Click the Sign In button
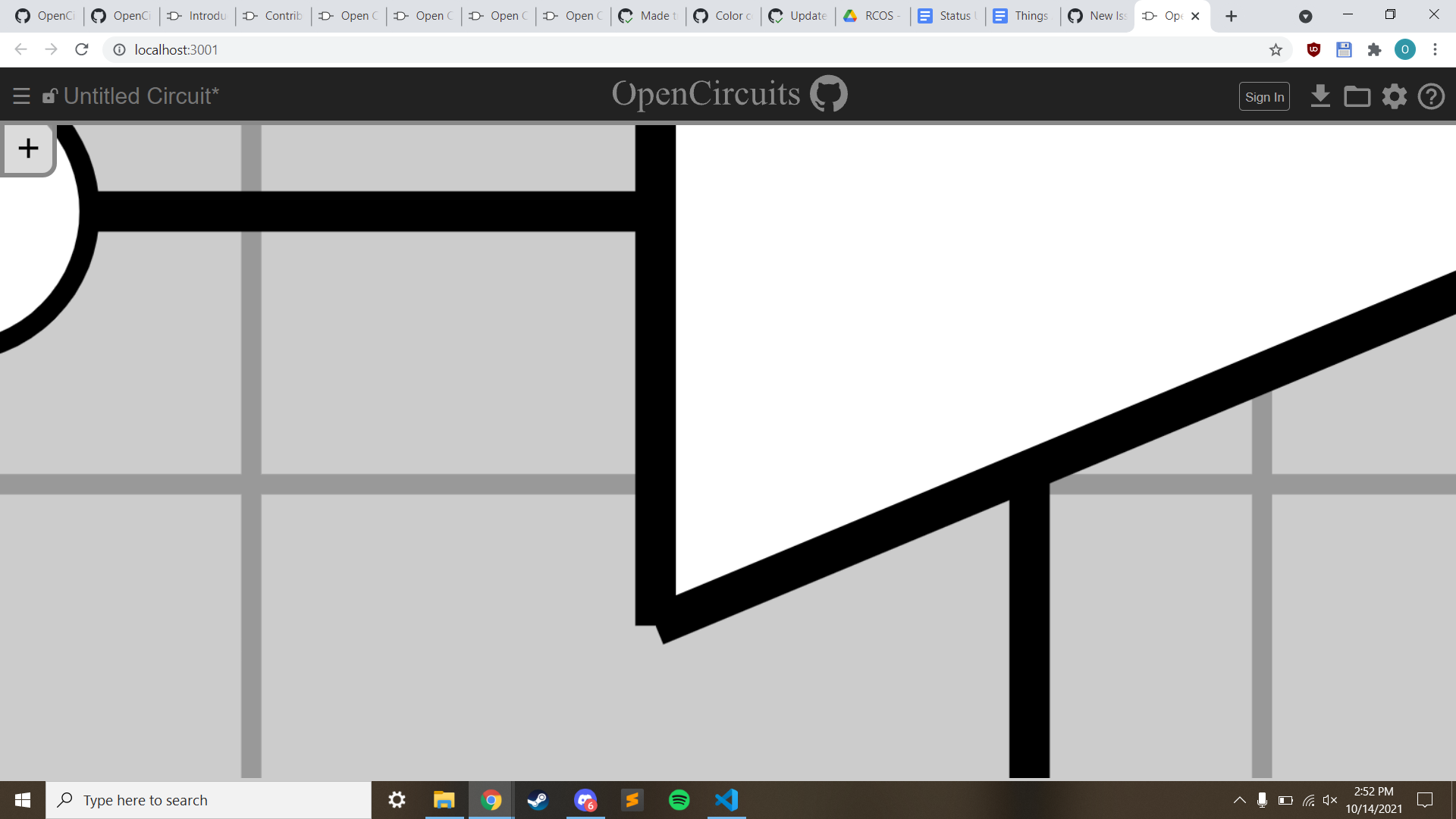 (1264, 96)
